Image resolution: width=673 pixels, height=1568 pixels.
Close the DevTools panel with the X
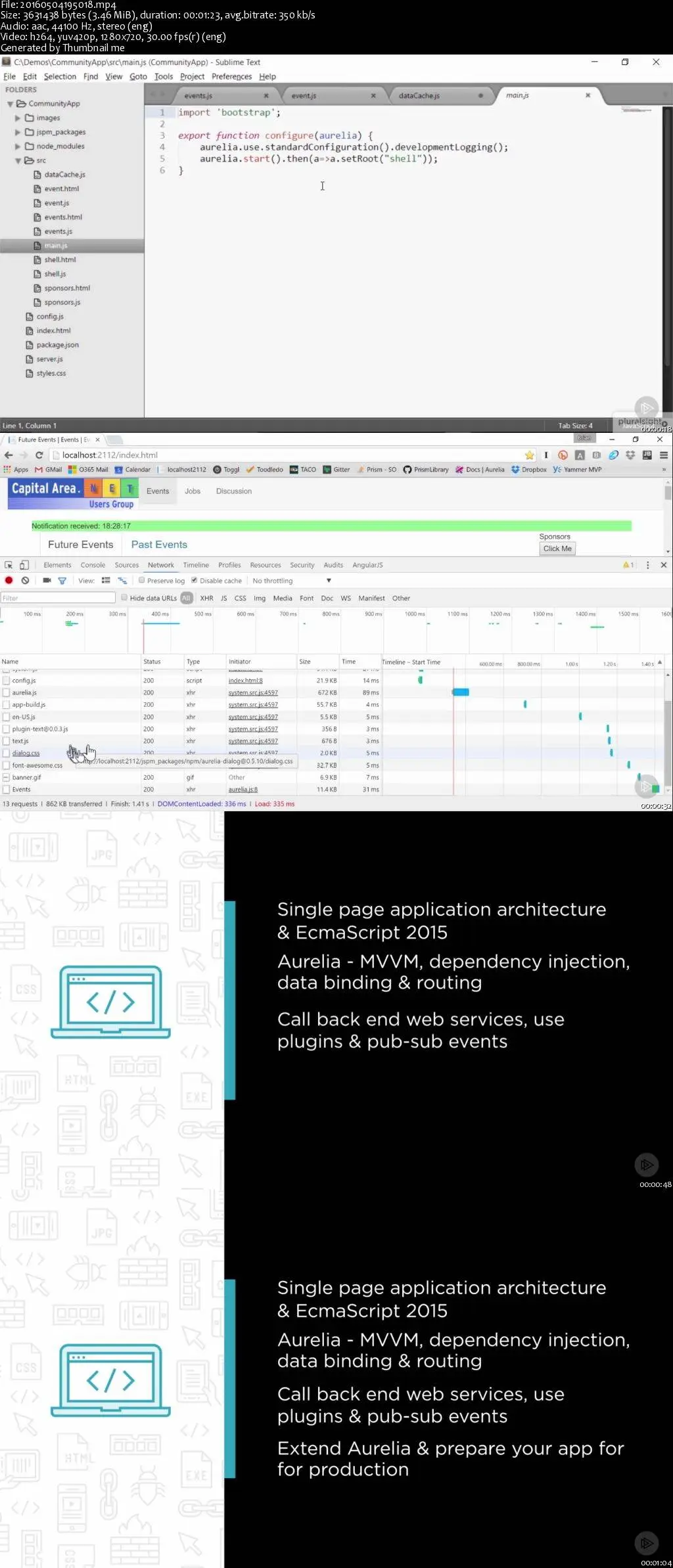(x=664, y=565)
